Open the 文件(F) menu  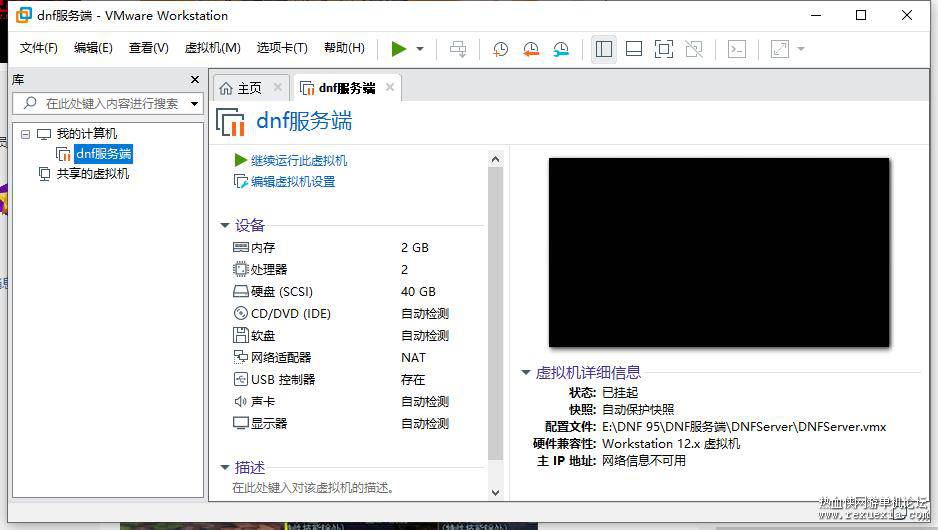(39, 48)
